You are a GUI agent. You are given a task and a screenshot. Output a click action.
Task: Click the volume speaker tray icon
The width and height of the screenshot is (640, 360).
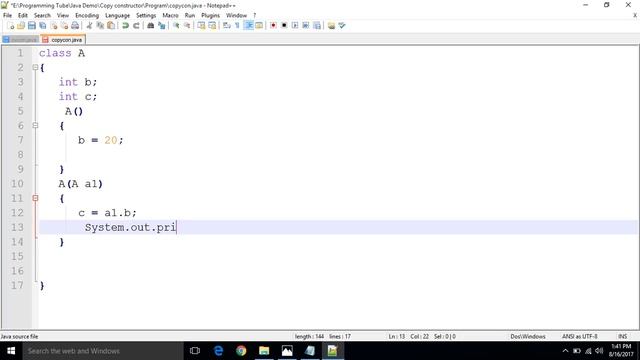(x=599, y=351)
